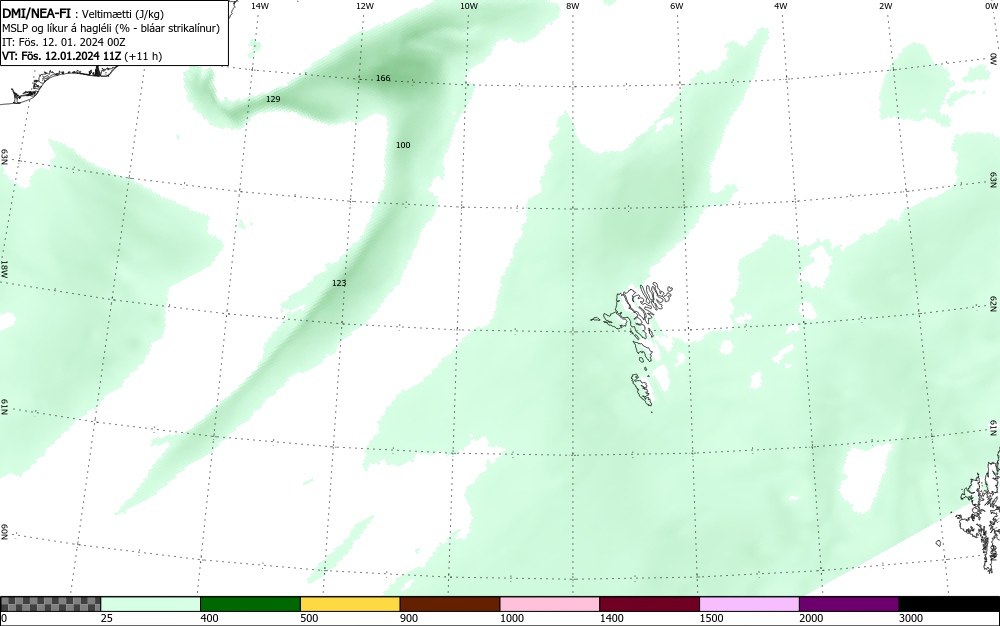Click the MSLP og líkur á hagléli line

click(111, 28)
